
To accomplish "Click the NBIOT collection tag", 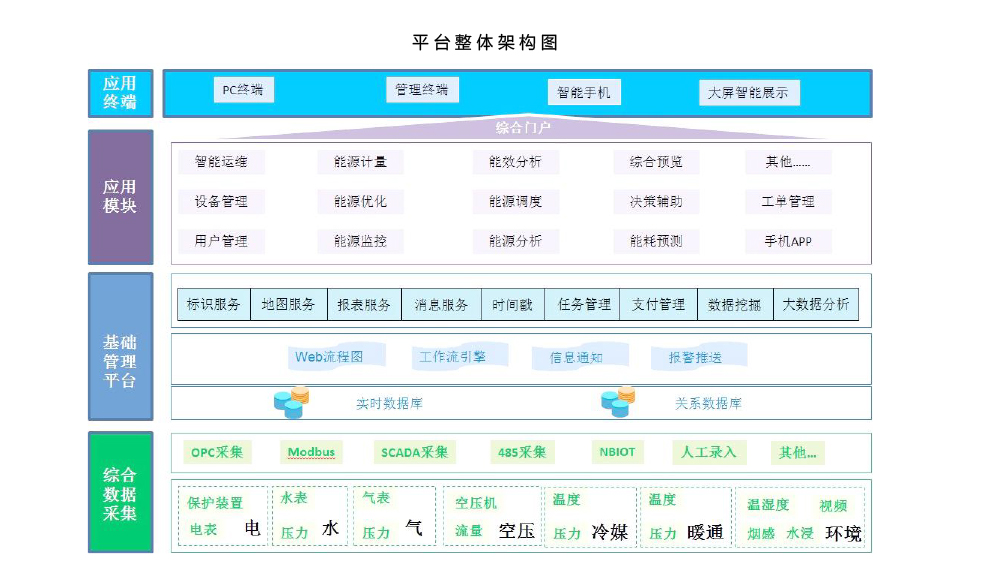I will tap(618, 452).
